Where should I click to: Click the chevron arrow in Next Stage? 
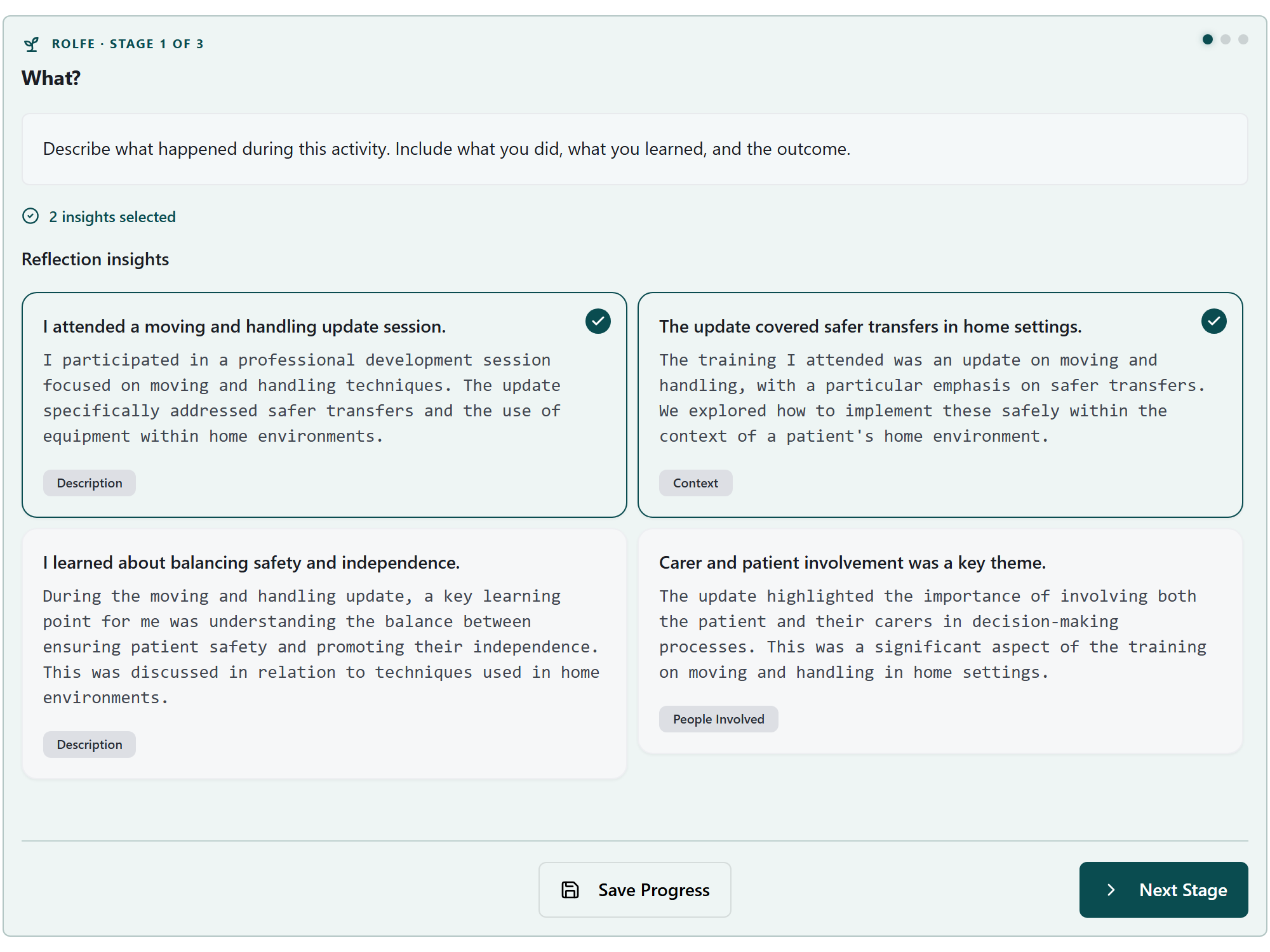1111,890
